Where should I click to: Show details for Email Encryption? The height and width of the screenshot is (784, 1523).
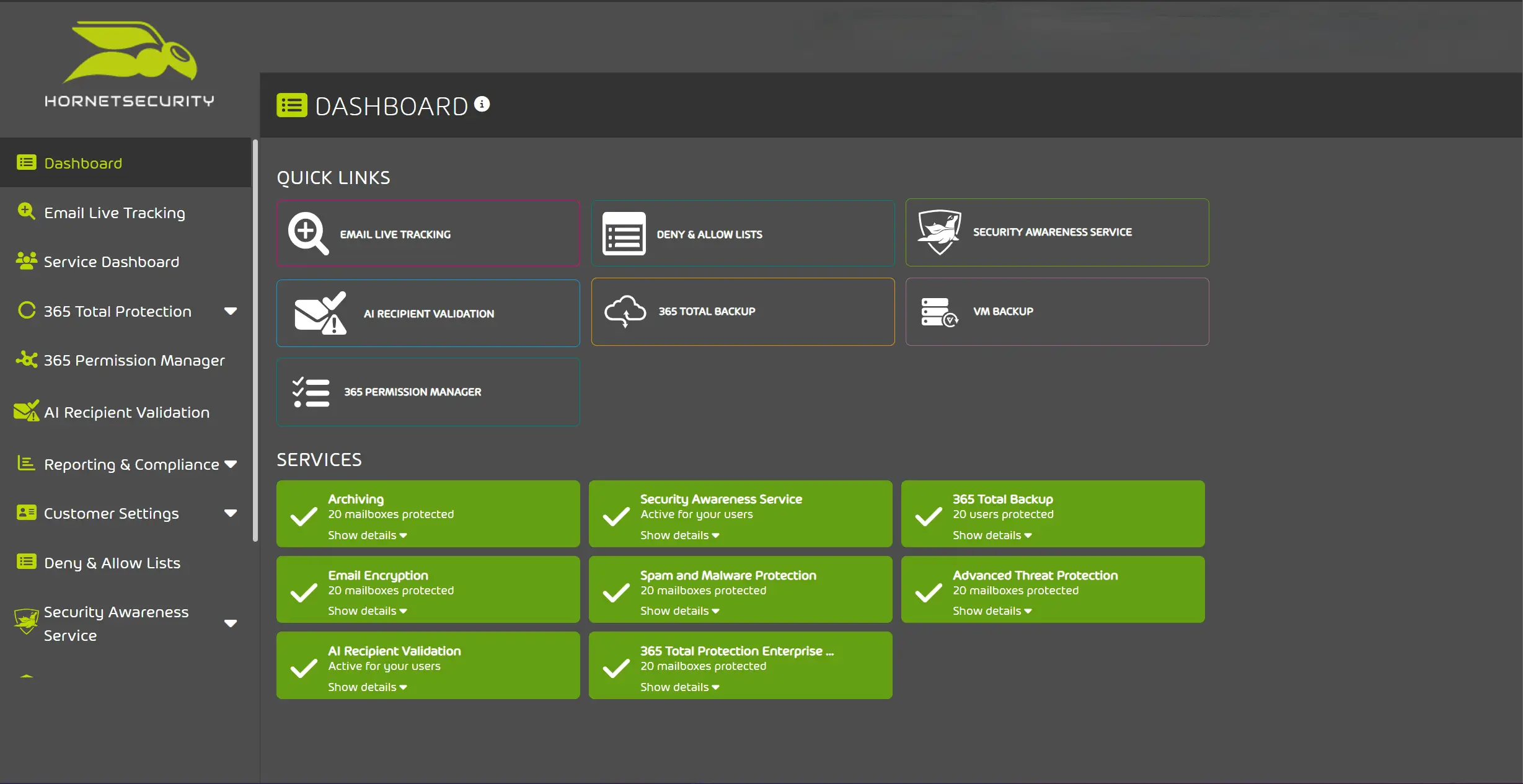(x=368, y=610)
